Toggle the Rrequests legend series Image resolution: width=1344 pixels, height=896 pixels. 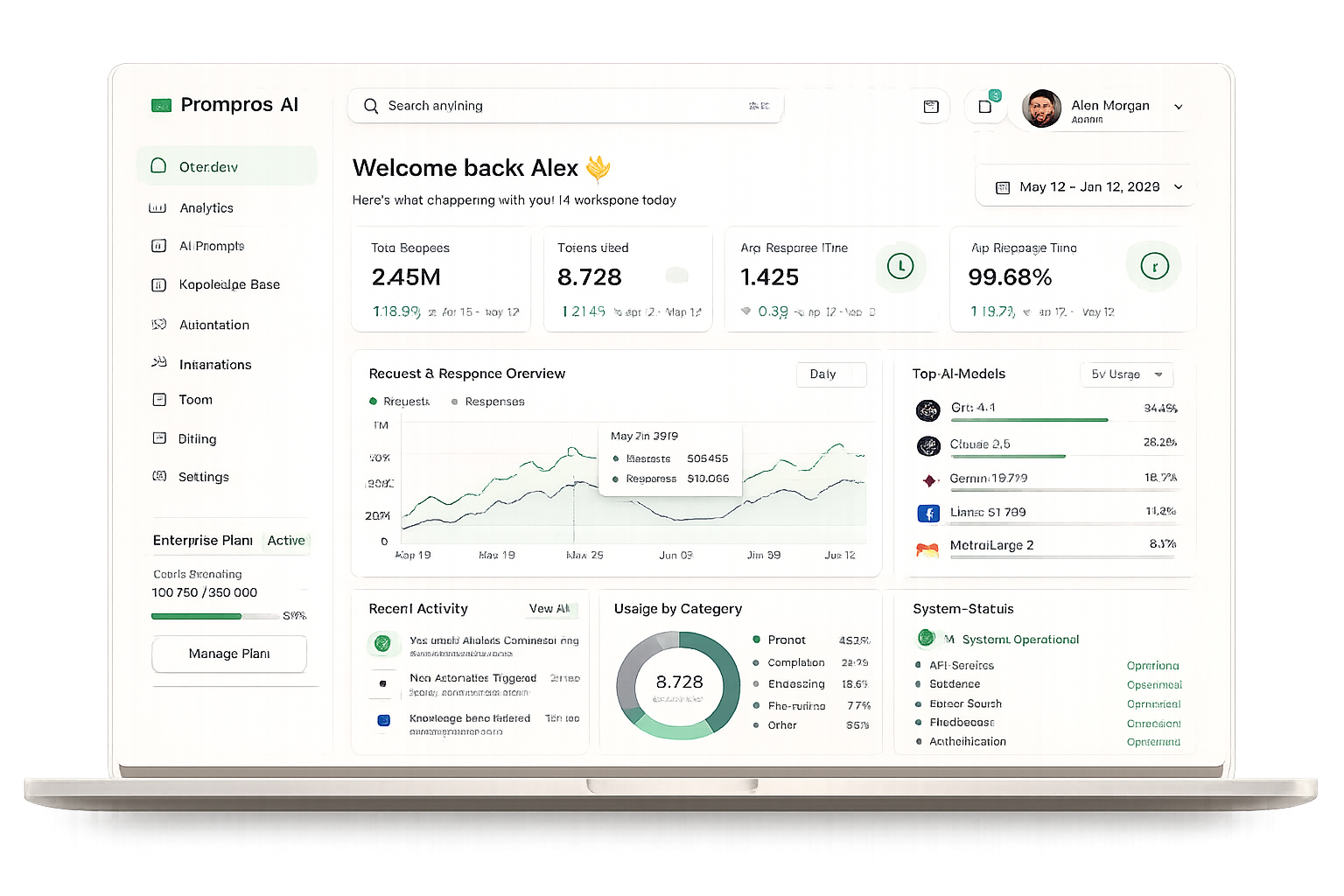(x=400, y=402)
